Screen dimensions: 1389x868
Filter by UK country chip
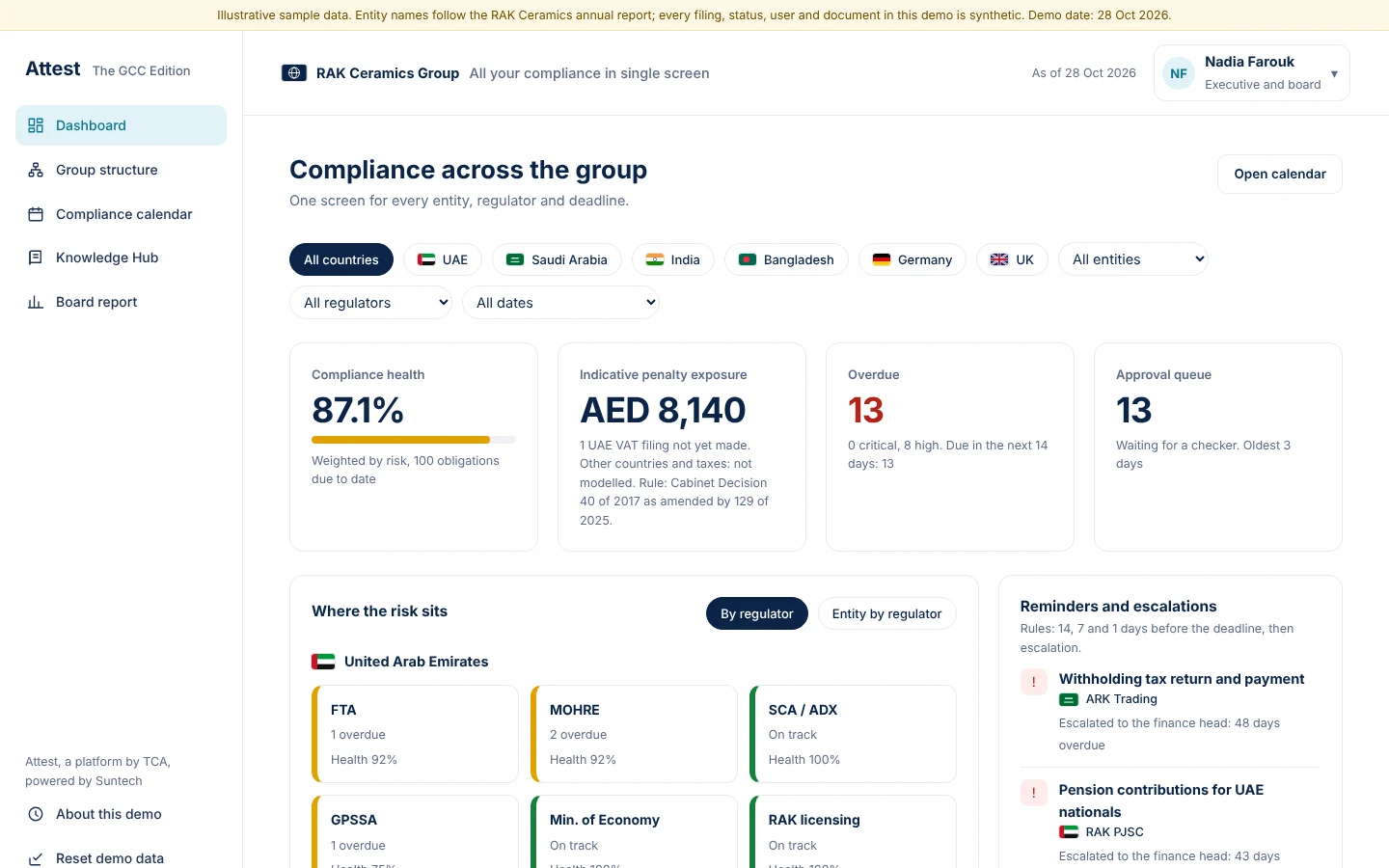(x=1012, y=259)
